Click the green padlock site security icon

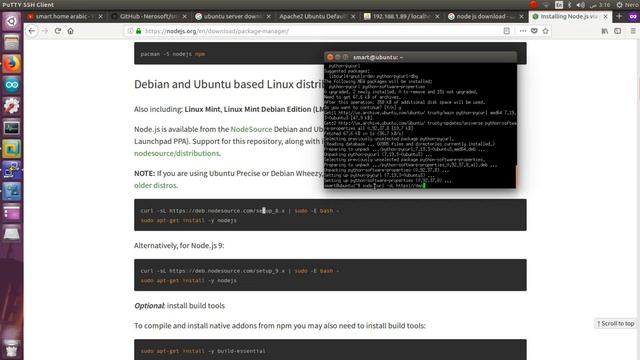point(139,31)
